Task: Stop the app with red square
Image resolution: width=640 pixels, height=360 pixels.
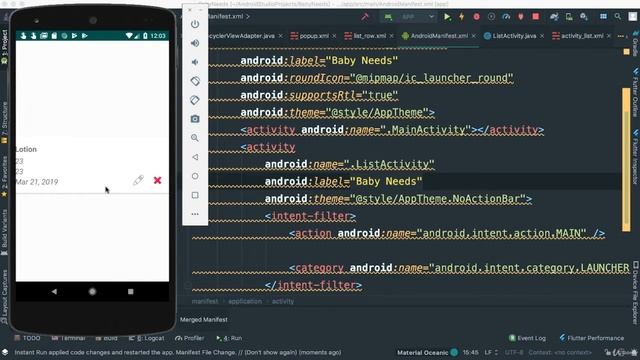Action: click(x=536, y=16)
